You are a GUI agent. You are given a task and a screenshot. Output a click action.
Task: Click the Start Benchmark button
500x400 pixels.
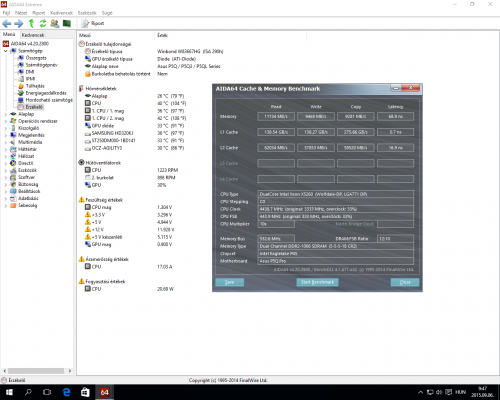pos(317,282)
